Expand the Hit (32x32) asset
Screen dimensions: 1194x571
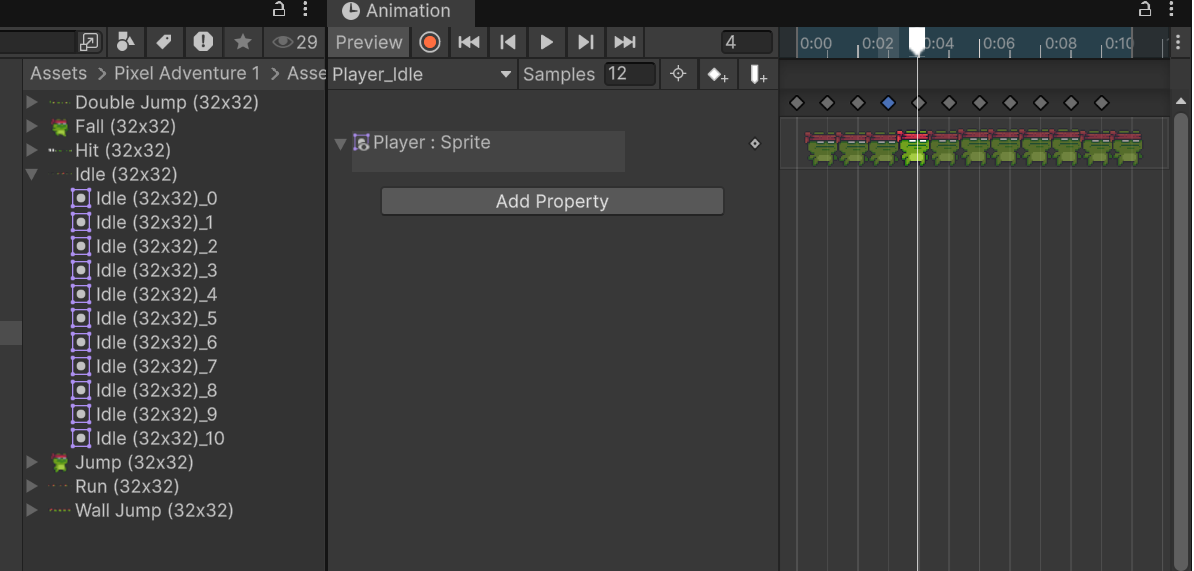click(31, 150)
